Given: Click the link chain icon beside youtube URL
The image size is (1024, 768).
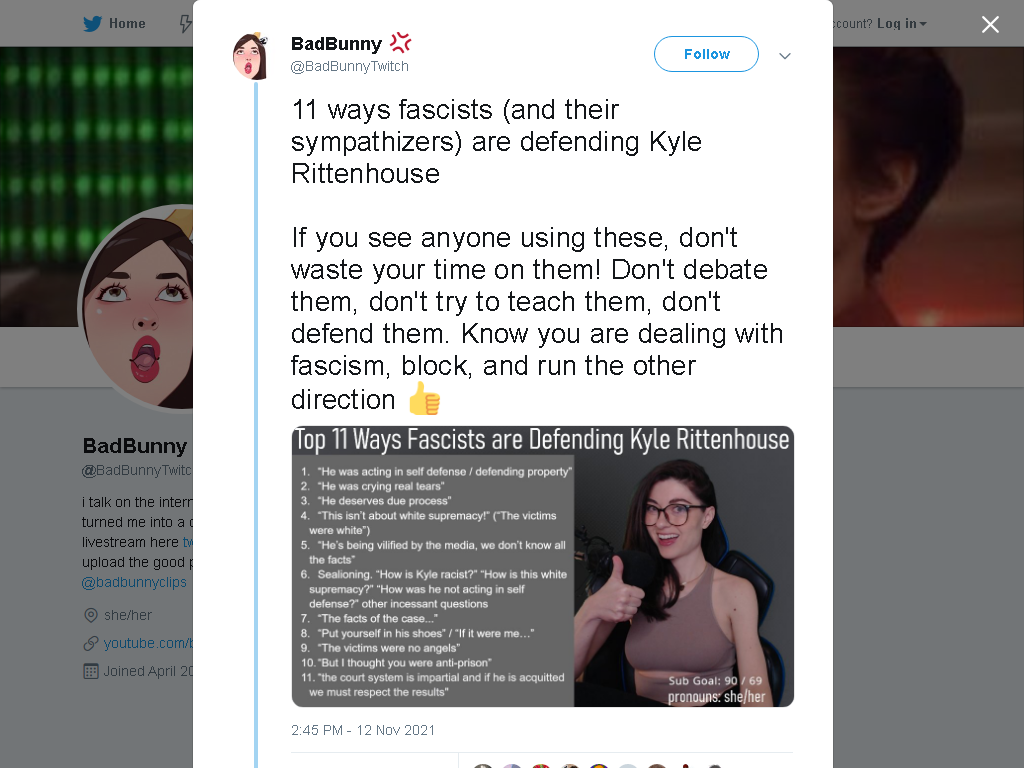Looking at the screenshot, I should coord(91,643).
